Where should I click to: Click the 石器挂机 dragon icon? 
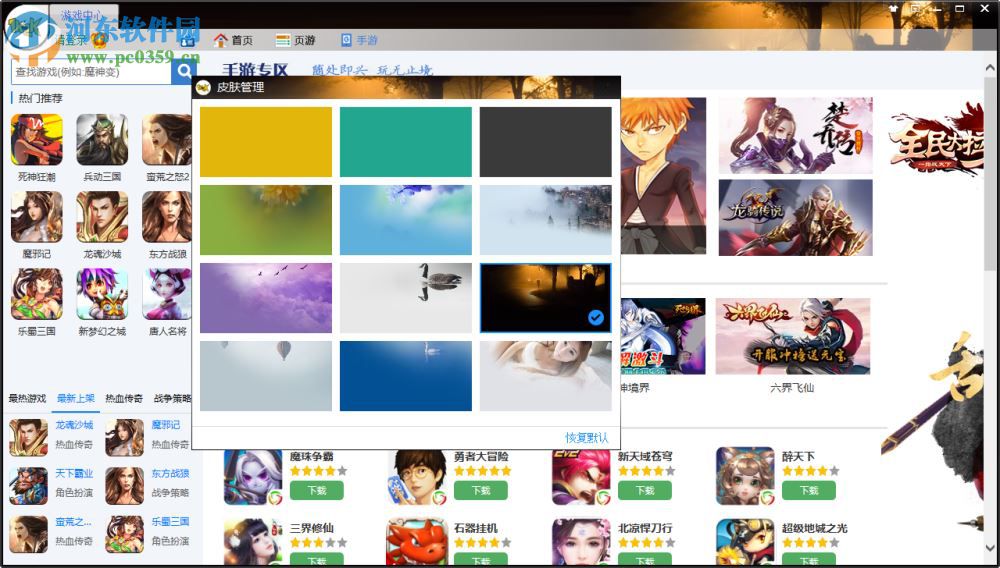417,543
